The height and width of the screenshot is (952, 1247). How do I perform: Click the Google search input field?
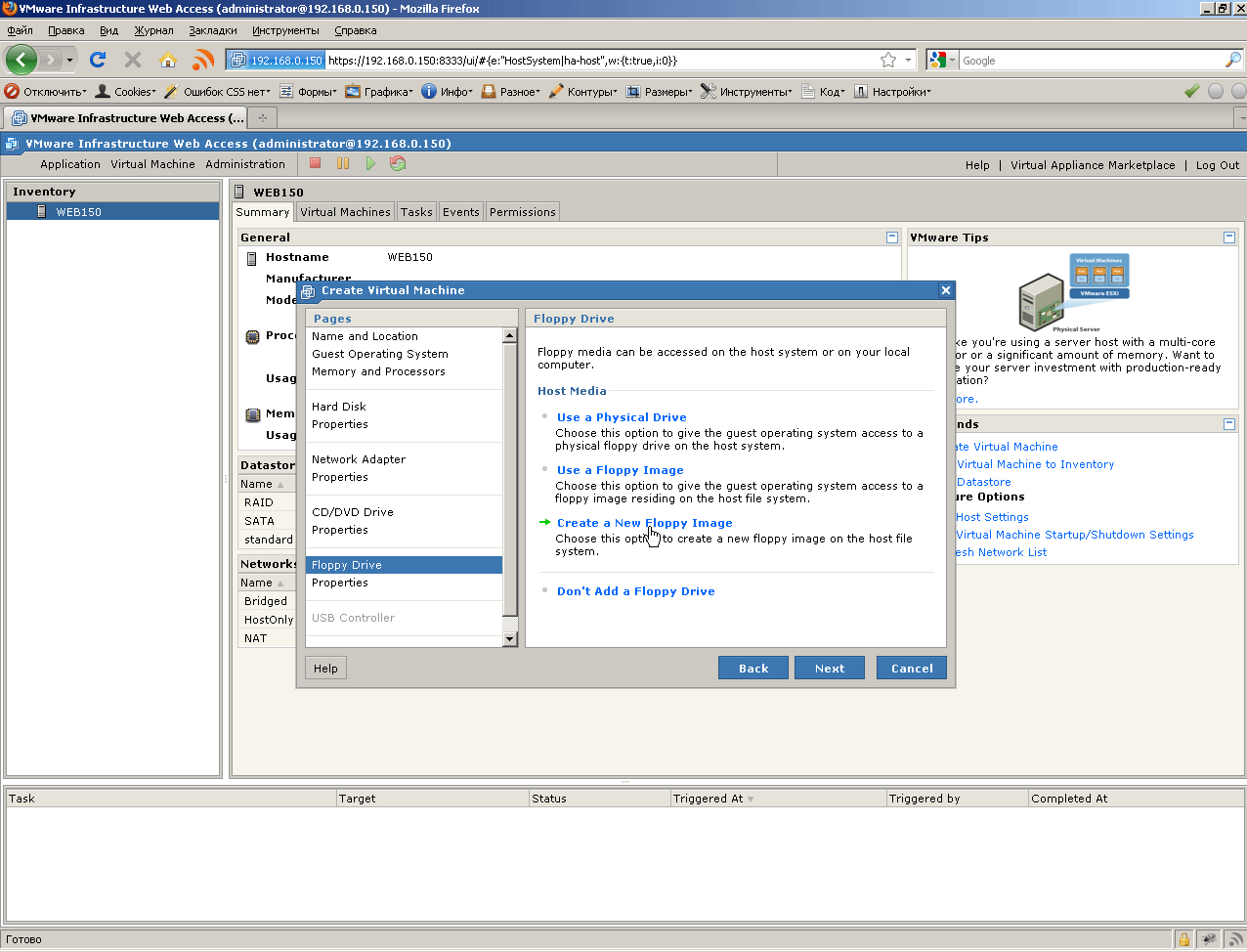(1091, 60)
